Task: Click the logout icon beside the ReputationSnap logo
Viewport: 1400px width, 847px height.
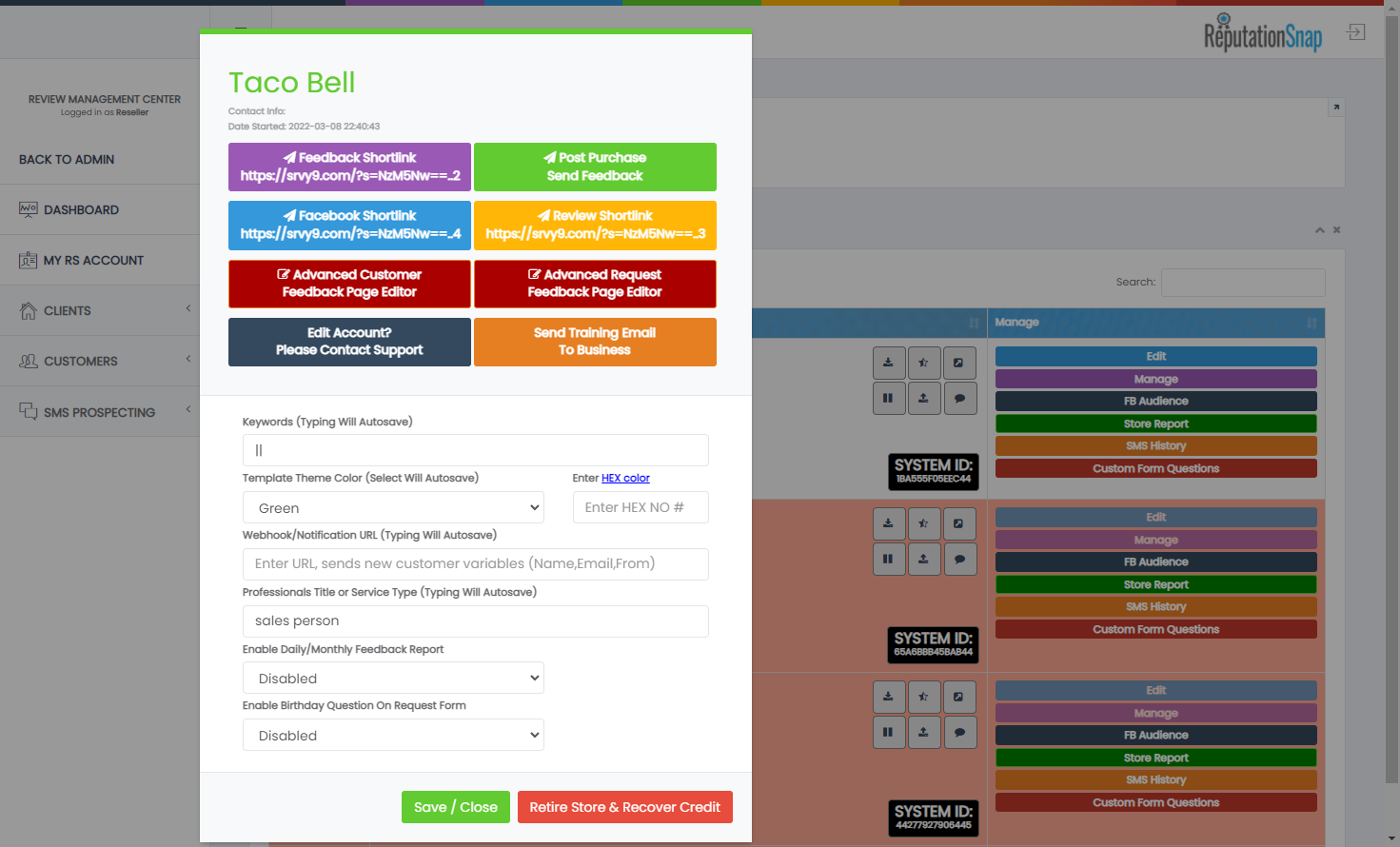Action: click(x=1355, y=32)
